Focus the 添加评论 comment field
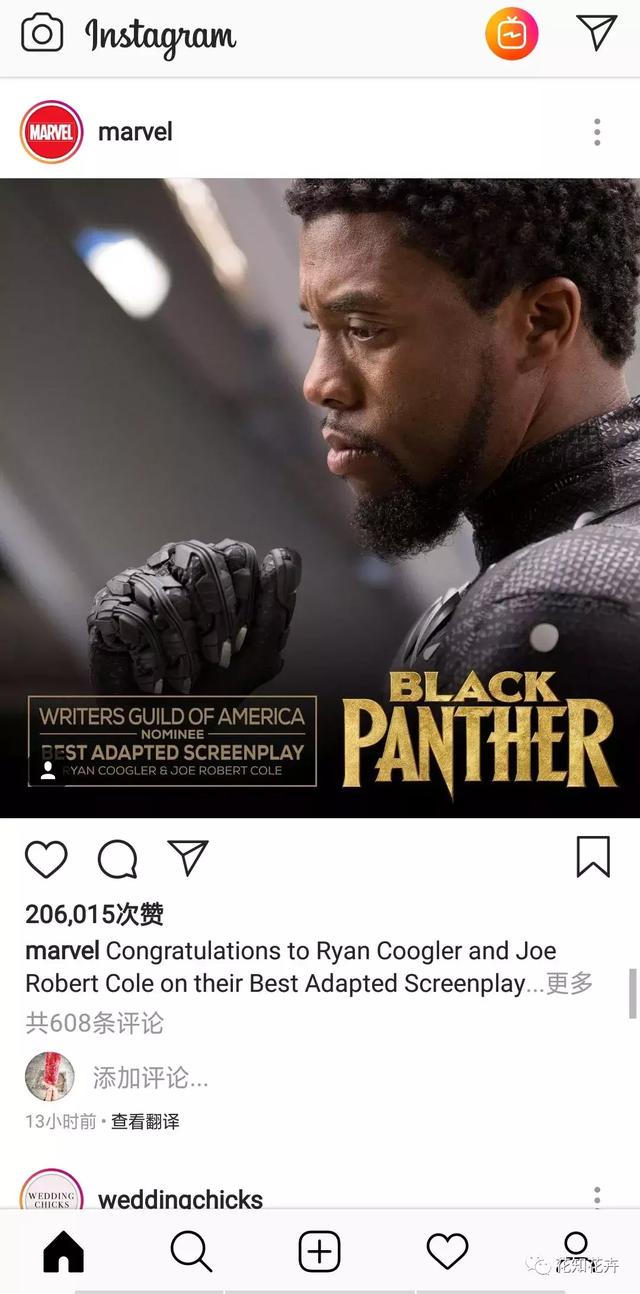 pyautogui.click(x=151, y=1078)
